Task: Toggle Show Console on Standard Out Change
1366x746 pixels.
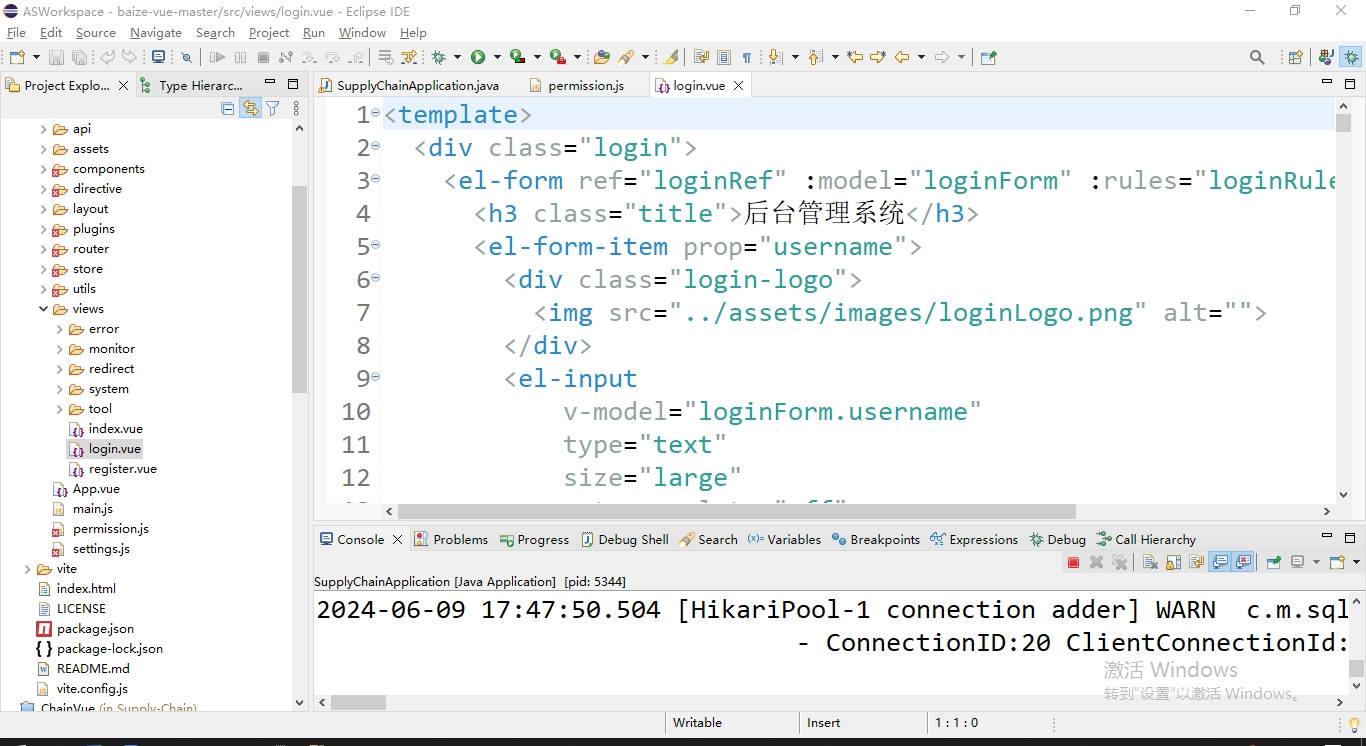Action: tap(1220, 562)
